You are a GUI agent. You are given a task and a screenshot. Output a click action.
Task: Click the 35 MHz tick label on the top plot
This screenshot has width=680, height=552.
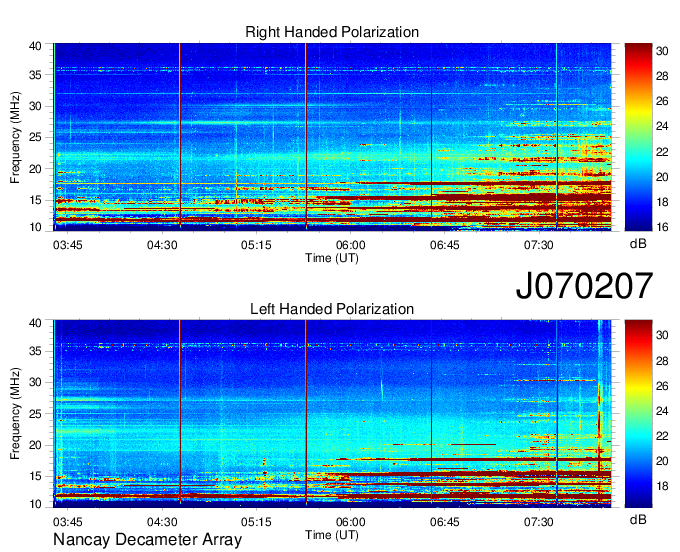(35, 75)
